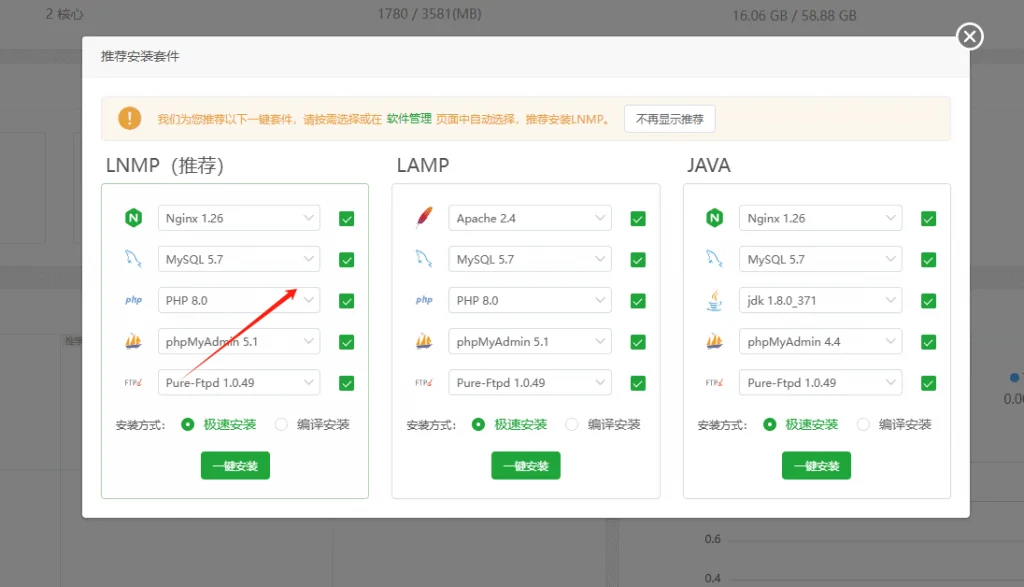The width and height of the screenshot is (1024, 587).
Task: Click the phpMyAdmin sailboat icon in JAVA panel
Action: pyautogui.click(x=714, y=341)
